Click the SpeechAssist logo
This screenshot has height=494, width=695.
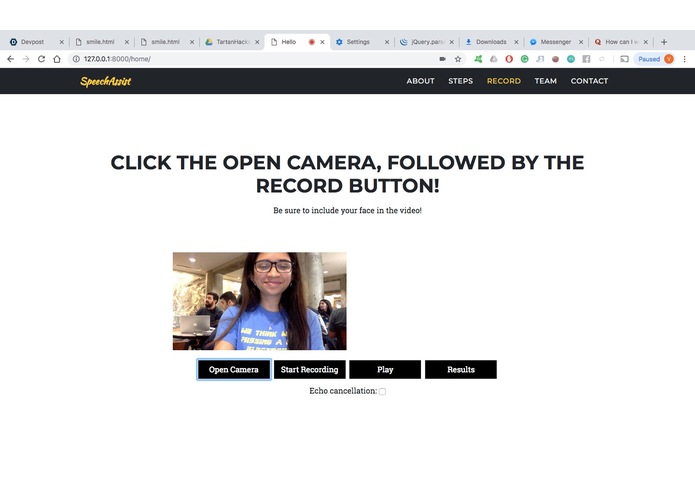point(105,81)
